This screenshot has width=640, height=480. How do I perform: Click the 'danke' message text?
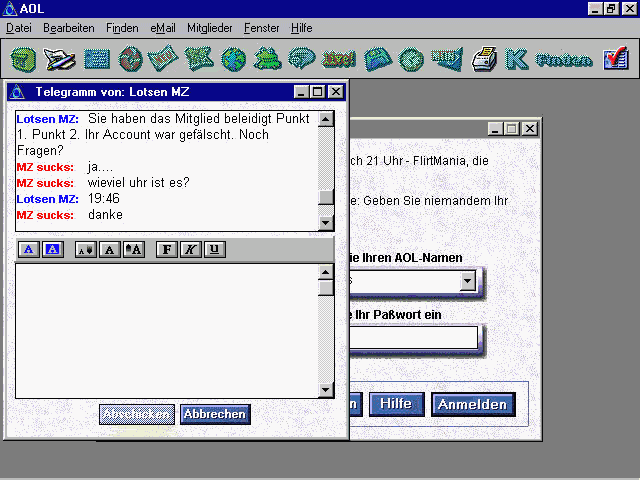105,215
